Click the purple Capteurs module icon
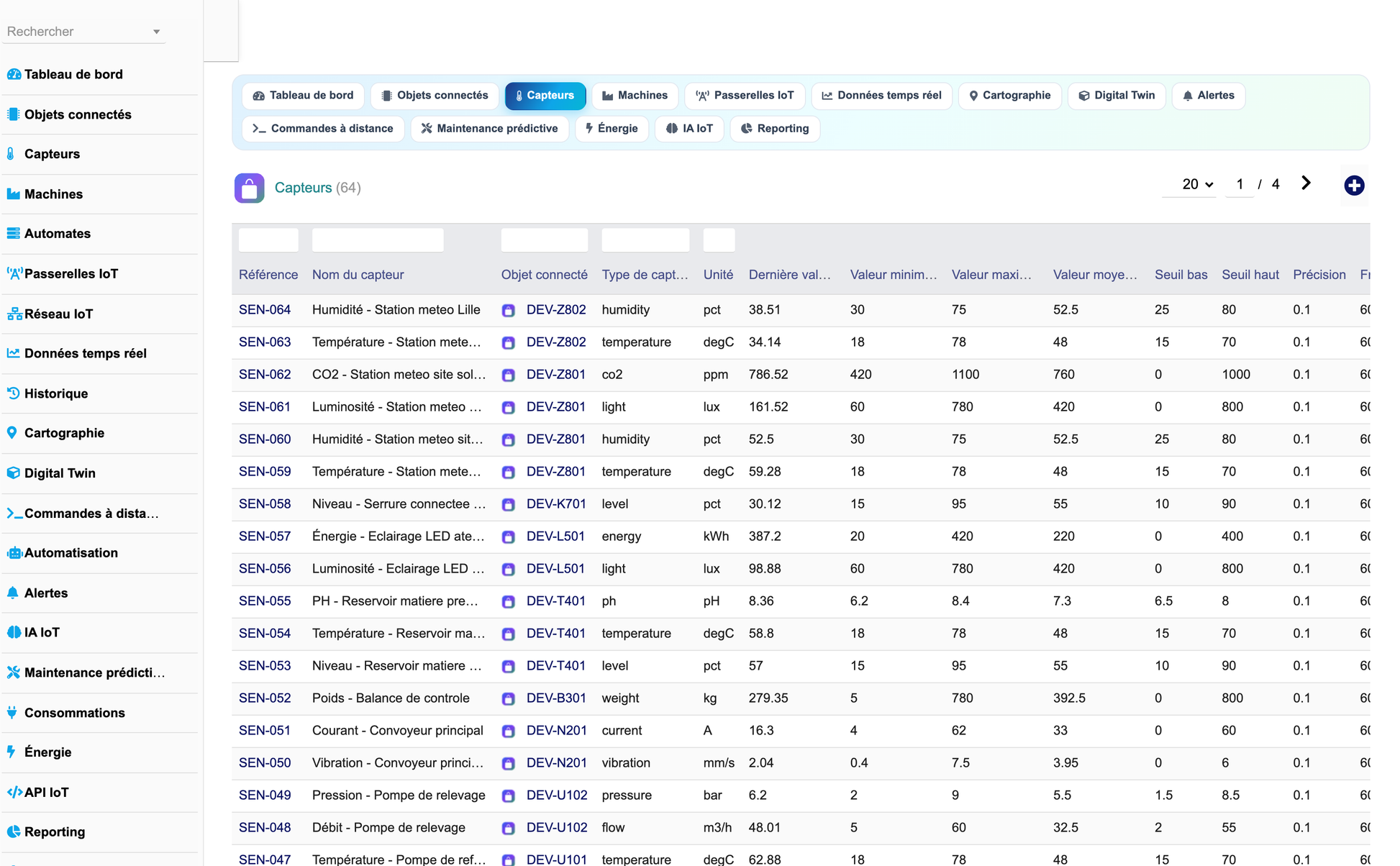1400x866 pixels. [x=249, y=188]
